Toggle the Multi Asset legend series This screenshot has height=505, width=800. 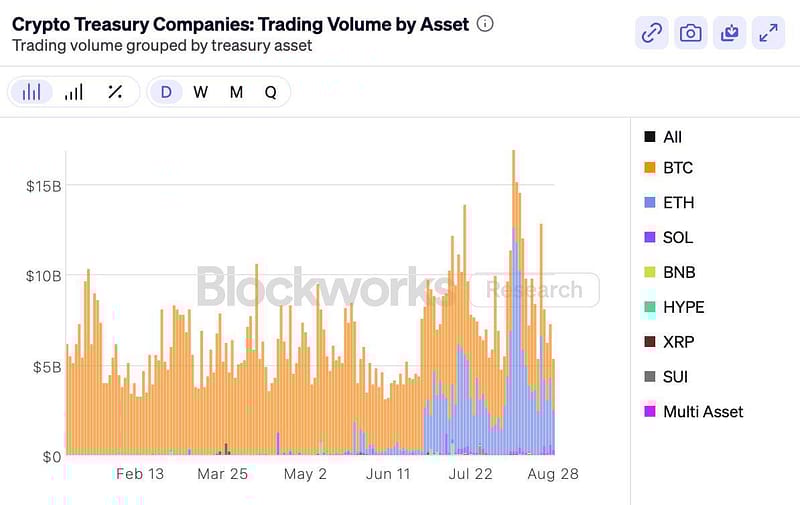click(x=693, y=411)
